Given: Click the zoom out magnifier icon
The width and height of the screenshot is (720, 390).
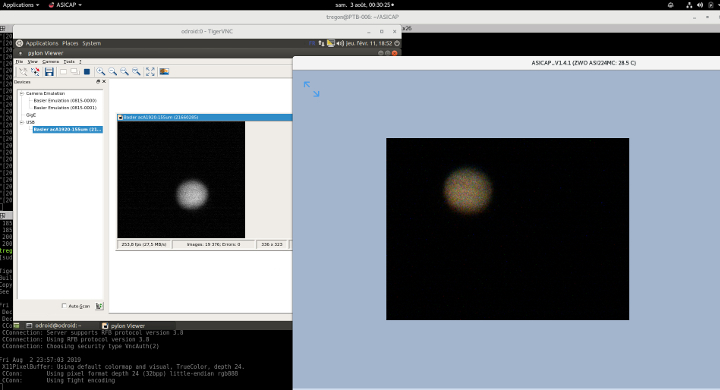Looking at the screenshot, I should (x=112, y=72).
